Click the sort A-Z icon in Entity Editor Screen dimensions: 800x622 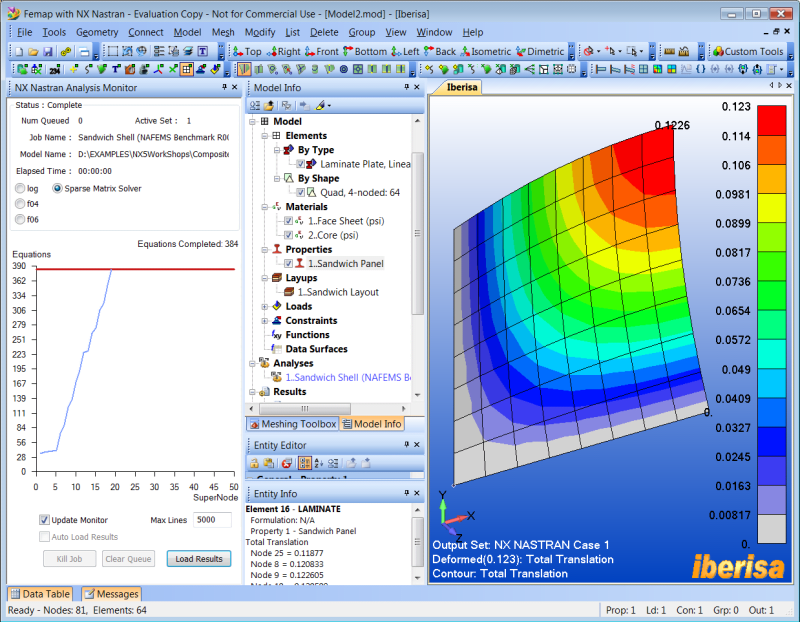[319, 463]
